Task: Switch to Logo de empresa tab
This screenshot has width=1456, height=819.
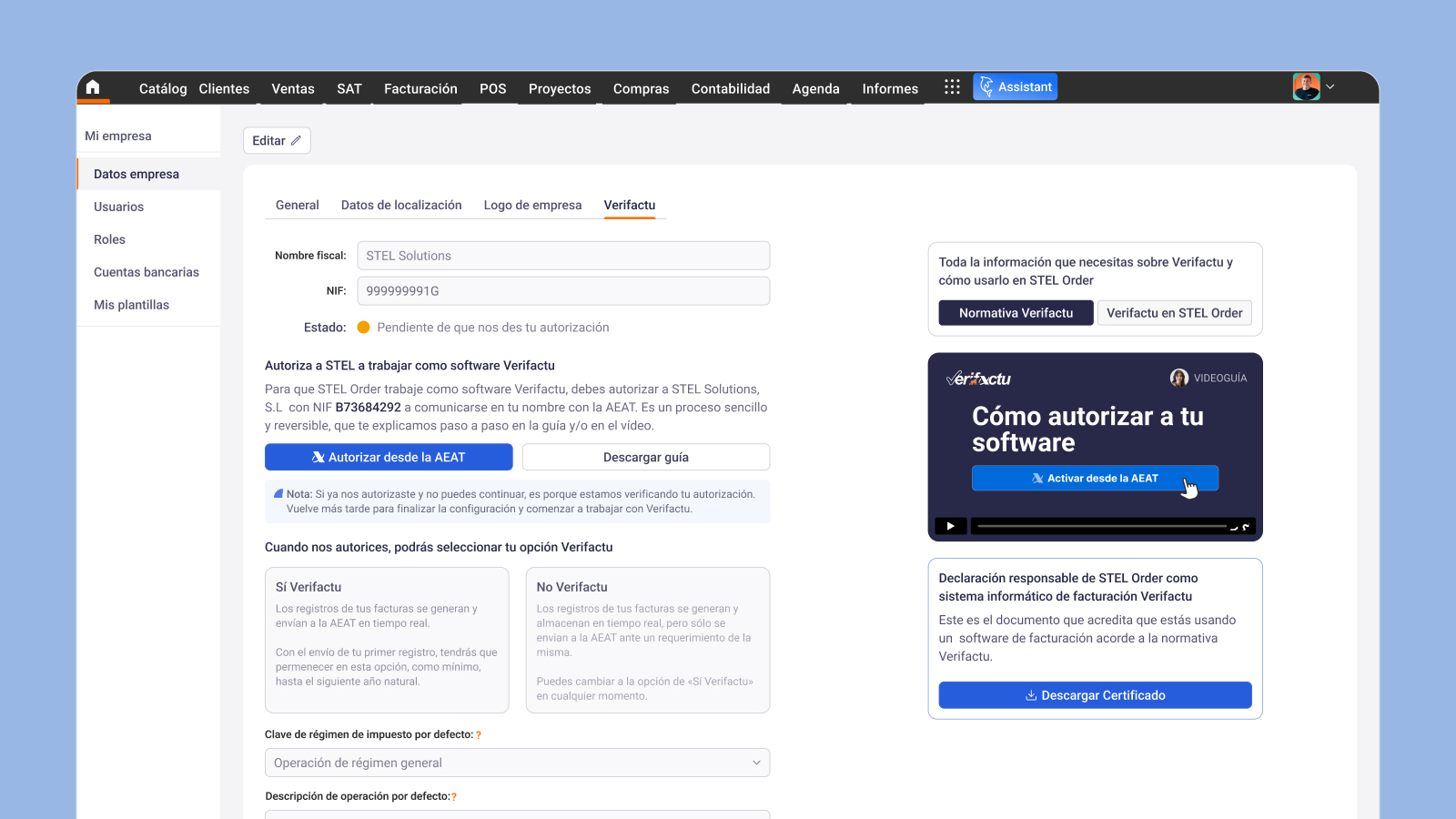Action: coord(532,205)
